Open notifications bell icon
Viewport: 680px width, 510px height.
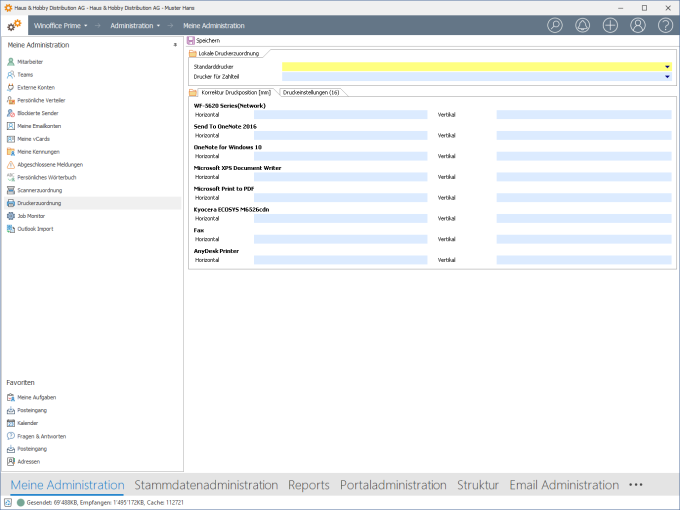coord(582,25)
